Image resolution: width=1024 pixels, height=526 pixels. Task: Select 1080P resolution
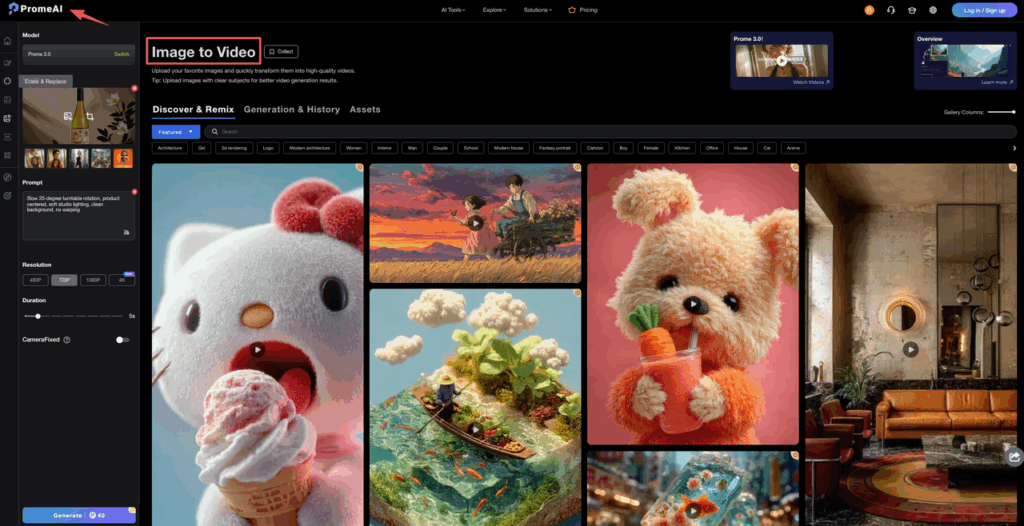(x=93, y=280)
